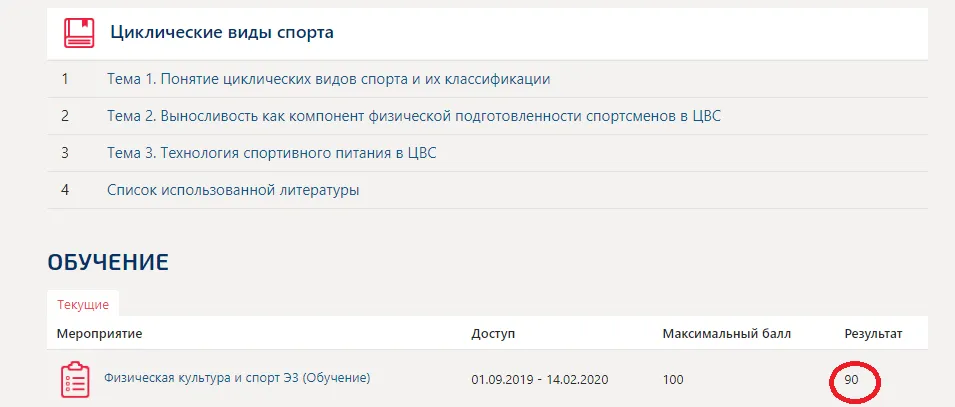Click the Доступ column header

pyautogui.click(x=493, y=333)
